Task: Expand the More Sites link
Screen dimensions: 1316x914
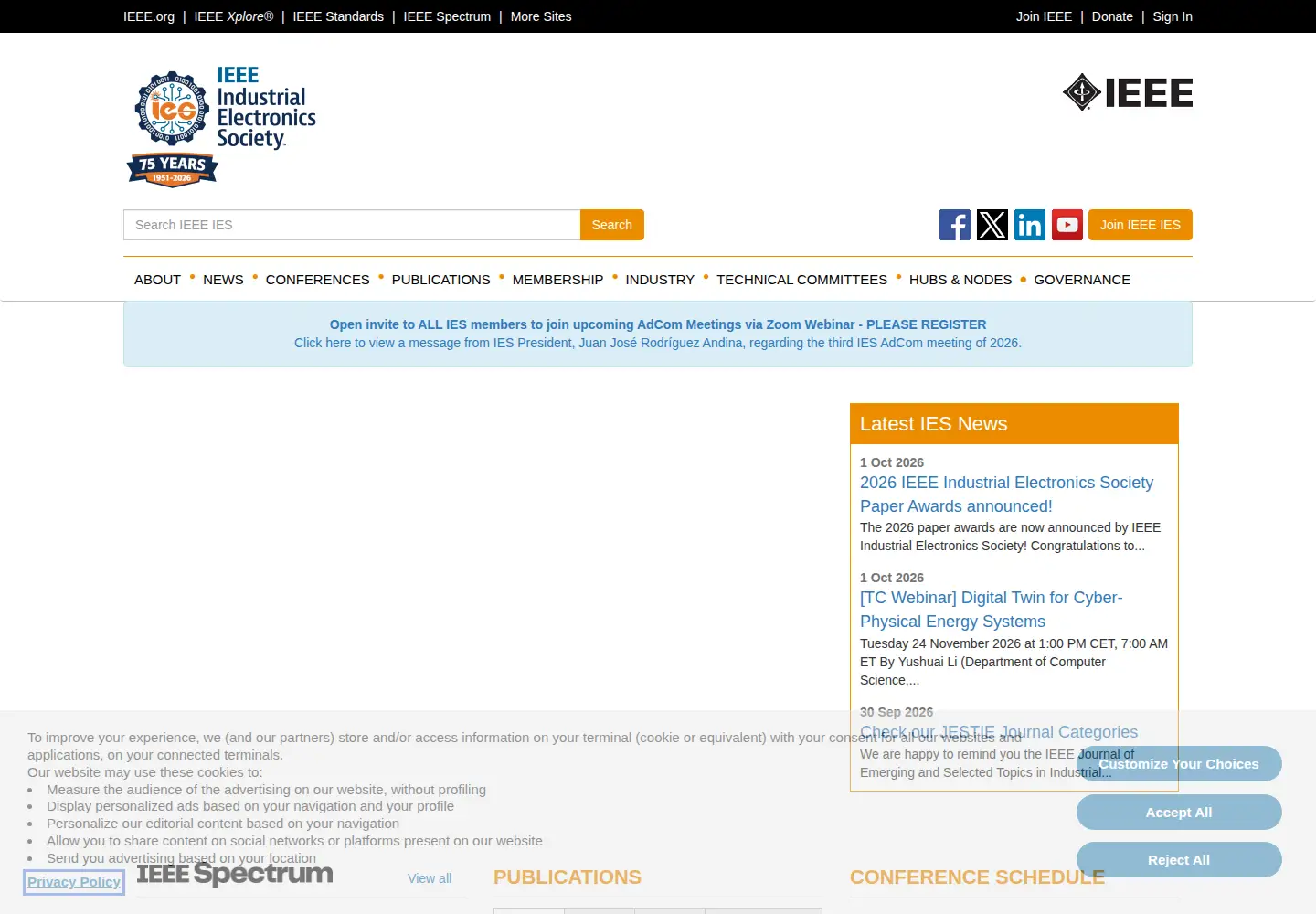Action: pyautogui.click(x=541, y=16)
